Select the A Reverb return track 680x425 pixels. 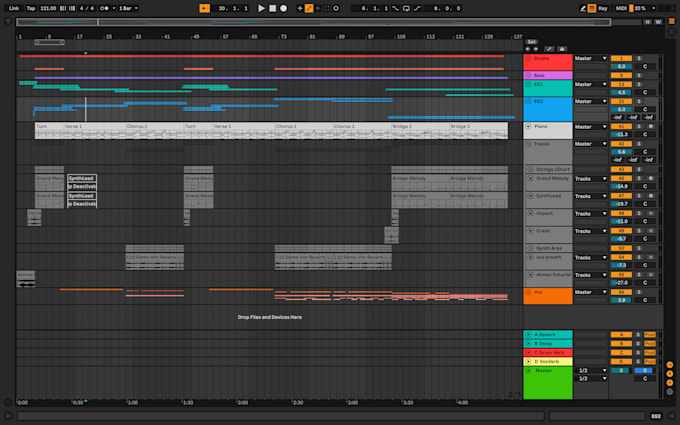[548, 335]
